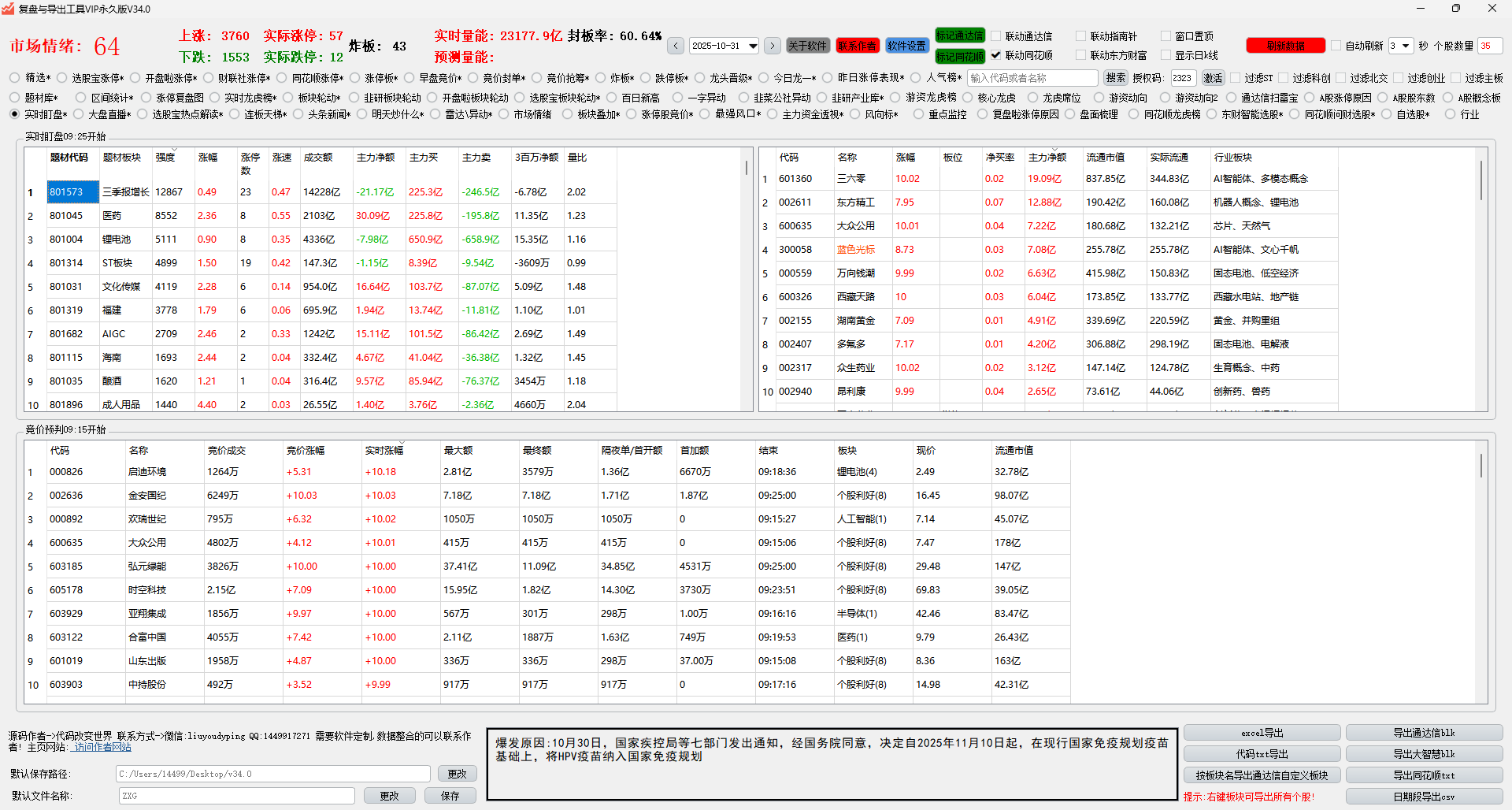Image resolution: width=1512 pixels, height=810 pixels.
Task: Click the stock code search input field
Action: [1032, 78]
